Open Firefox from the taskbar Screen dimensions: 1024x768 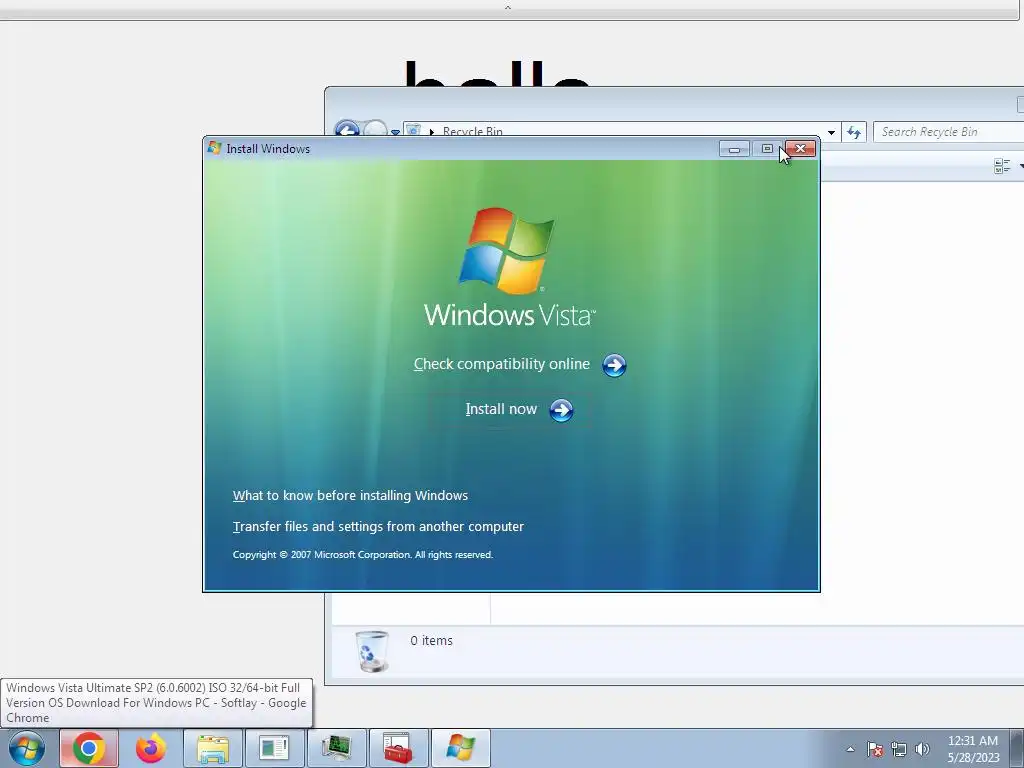point(151,748)
